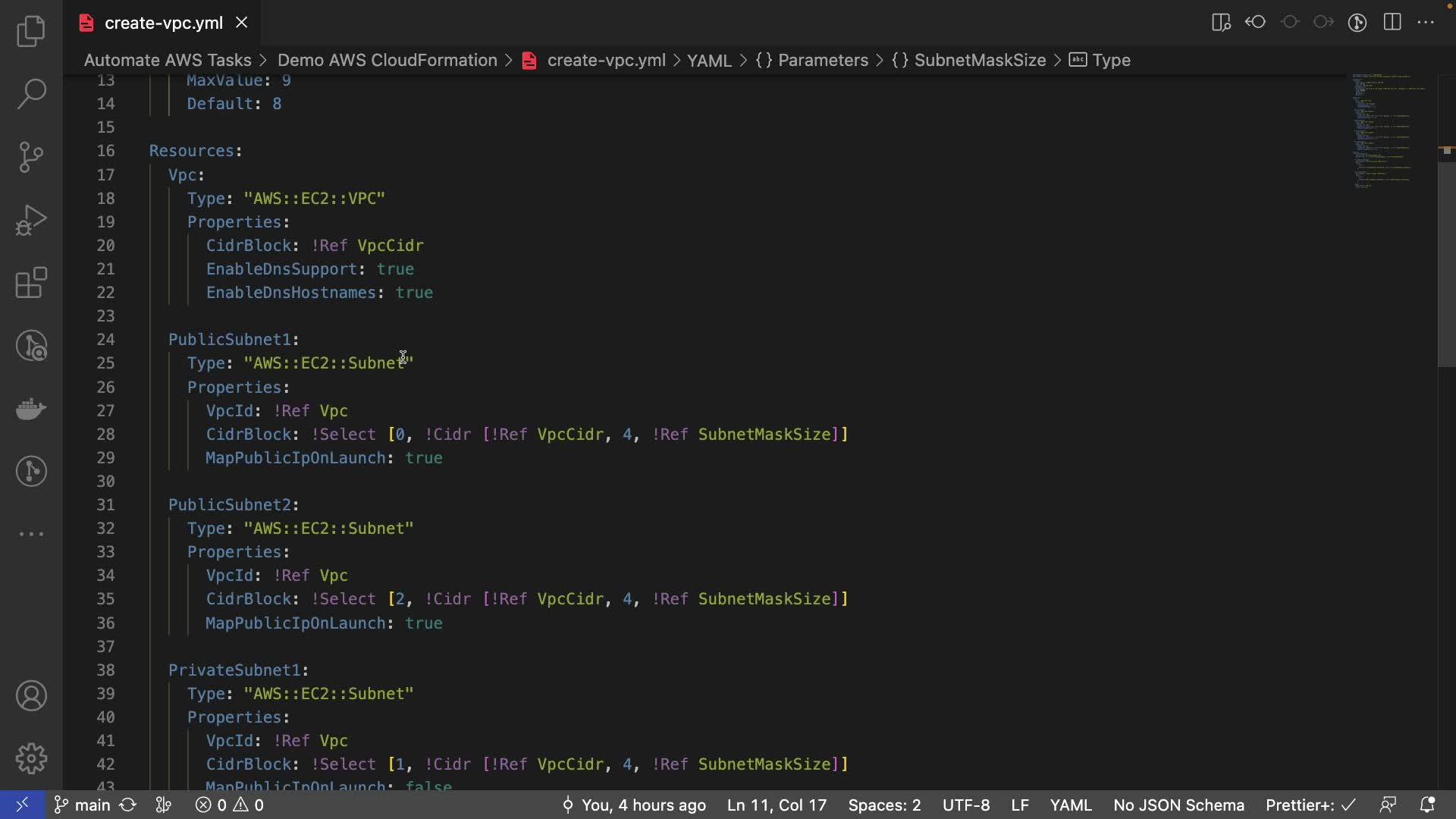Click Parameters in the breadcrumb path
The height and width of the screenshot is (819, 1456).
click(822, 60)
